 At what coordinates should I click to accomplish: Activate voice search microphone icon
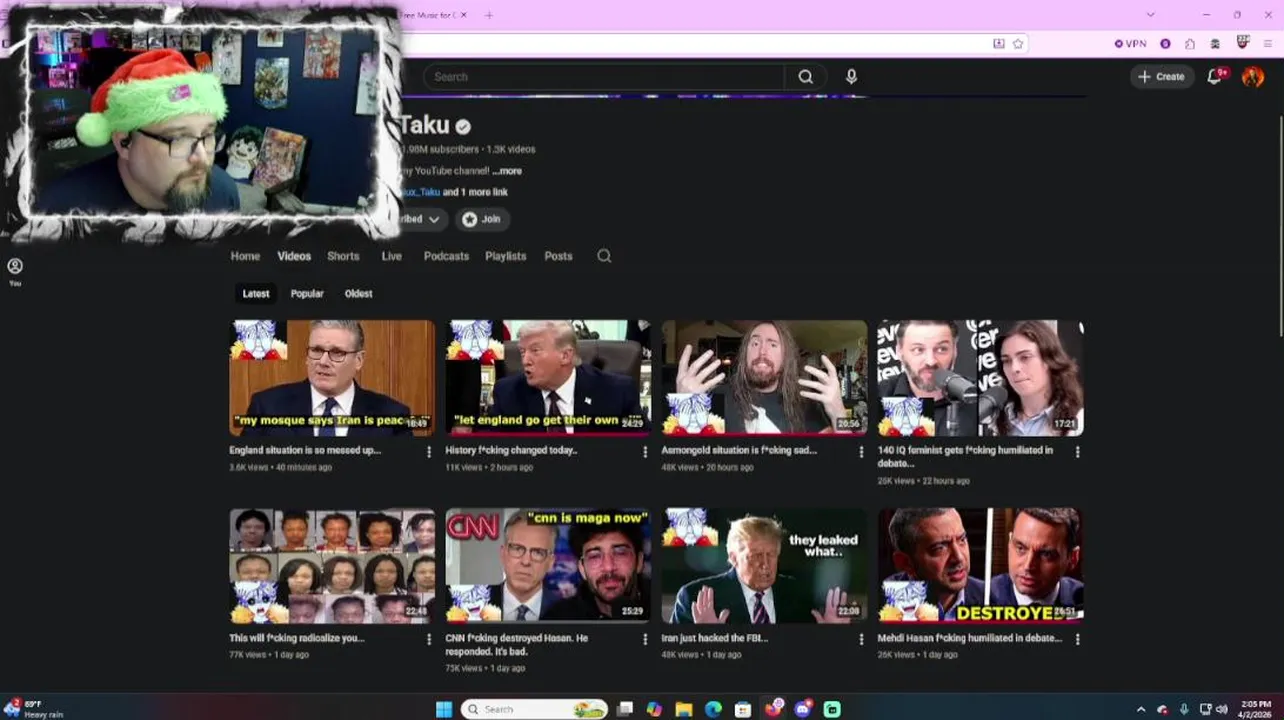[x=851, y=77]
